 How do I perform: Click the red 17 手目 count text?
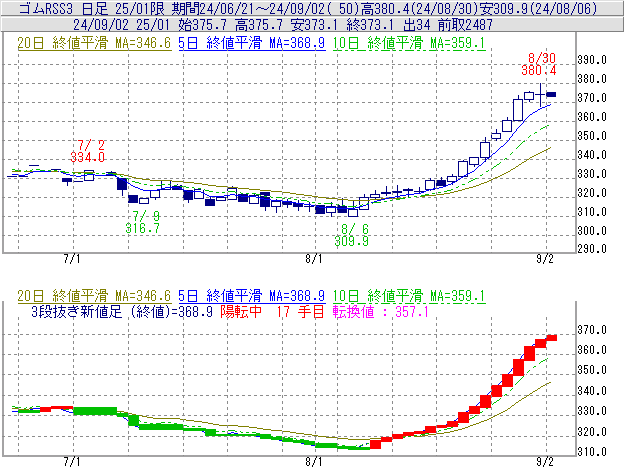tap(300, 311)
